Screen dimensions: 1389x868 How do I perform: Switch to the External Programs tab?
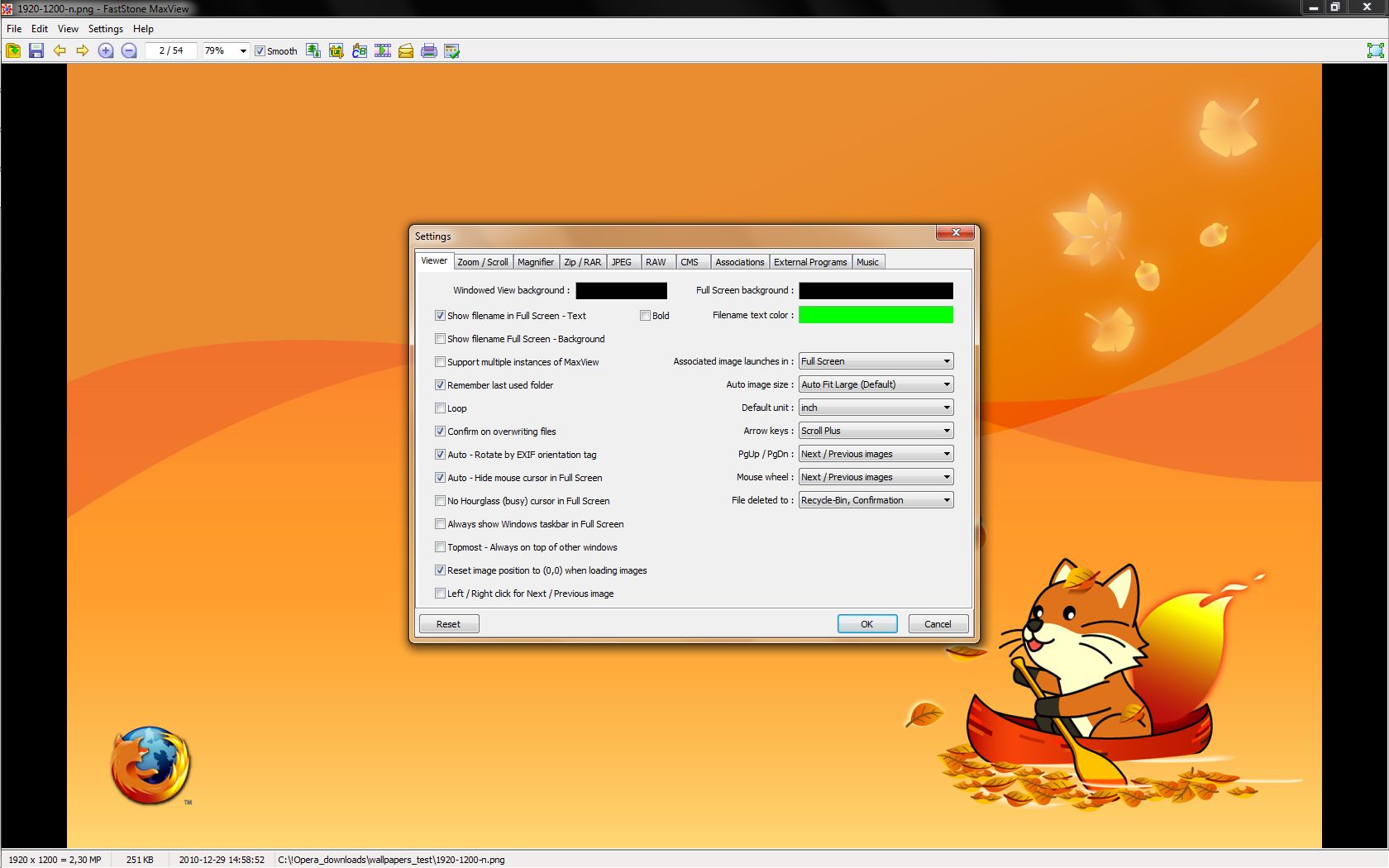tap(810, 262)
